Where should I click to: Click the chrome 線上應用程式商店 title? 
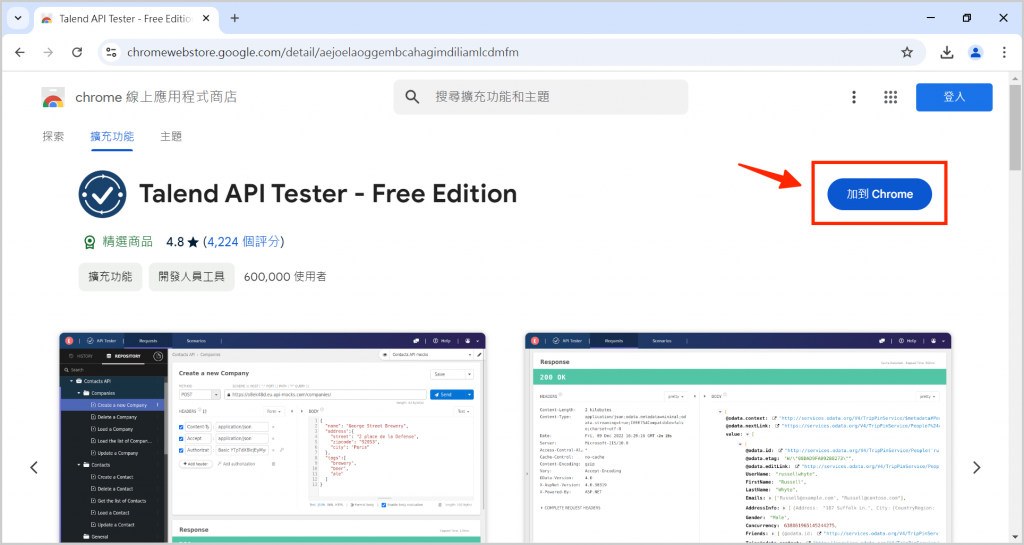point(156,97)
